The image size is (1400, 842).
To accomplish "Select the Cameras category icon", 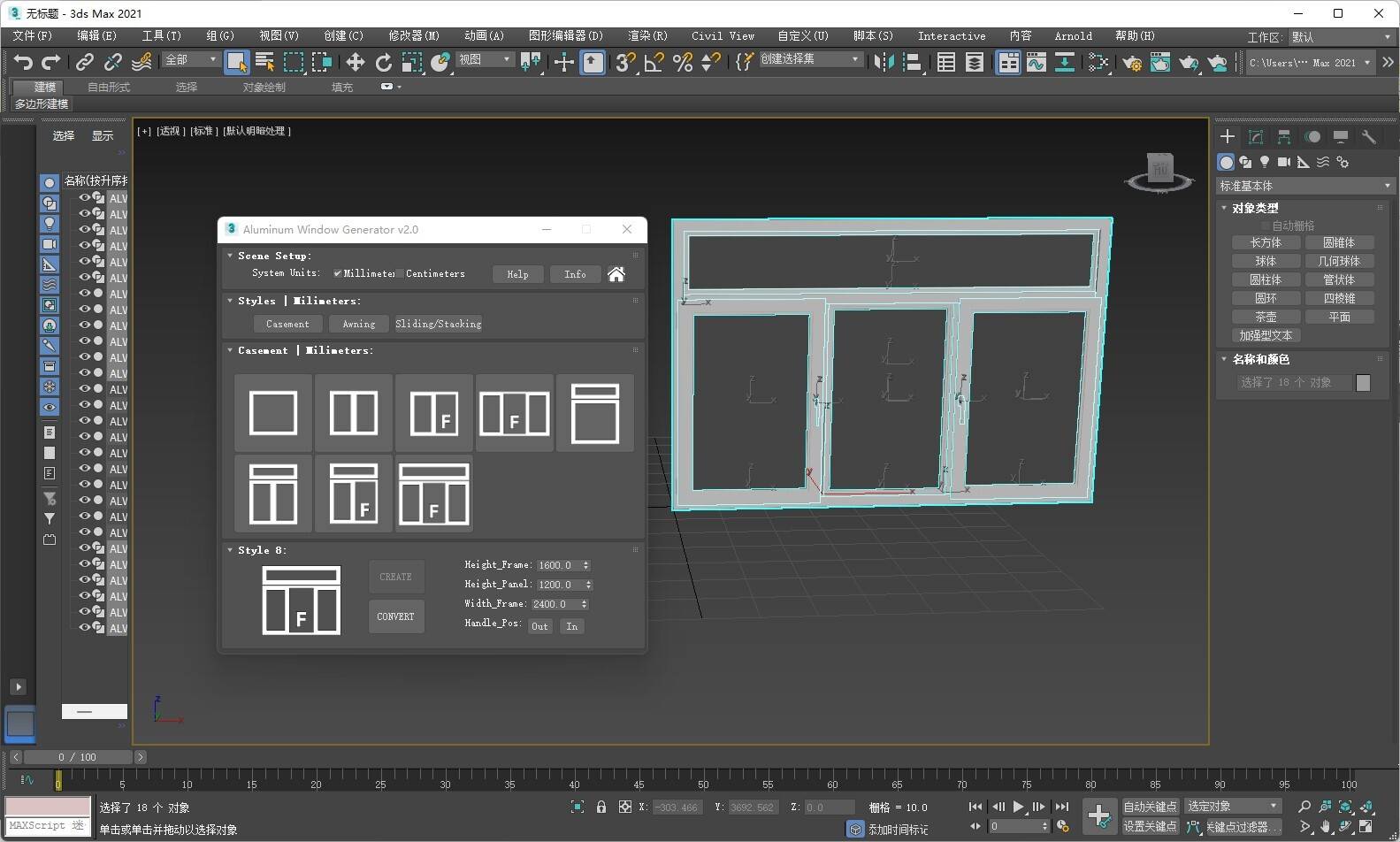I will tap(1284, 162).
